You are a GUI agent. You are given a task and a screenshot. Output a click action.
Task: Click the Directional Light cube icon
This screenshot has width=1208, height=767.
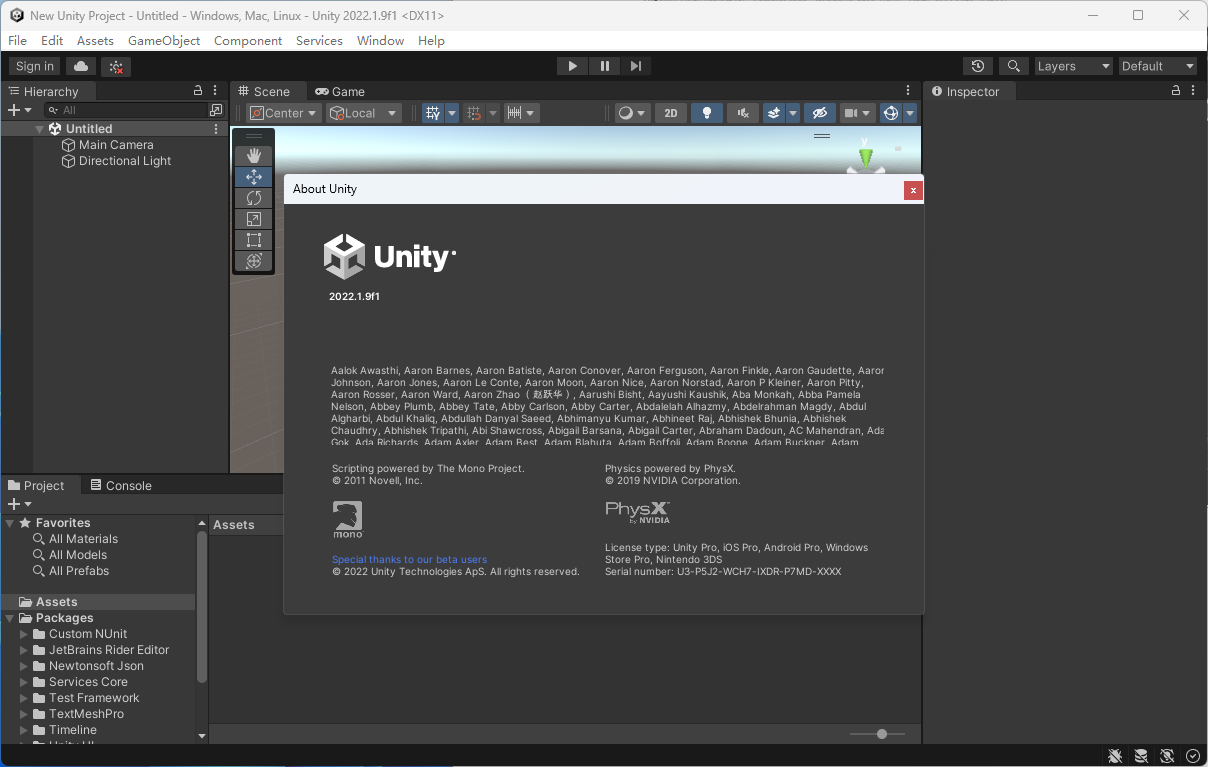(x=69, y=161)
